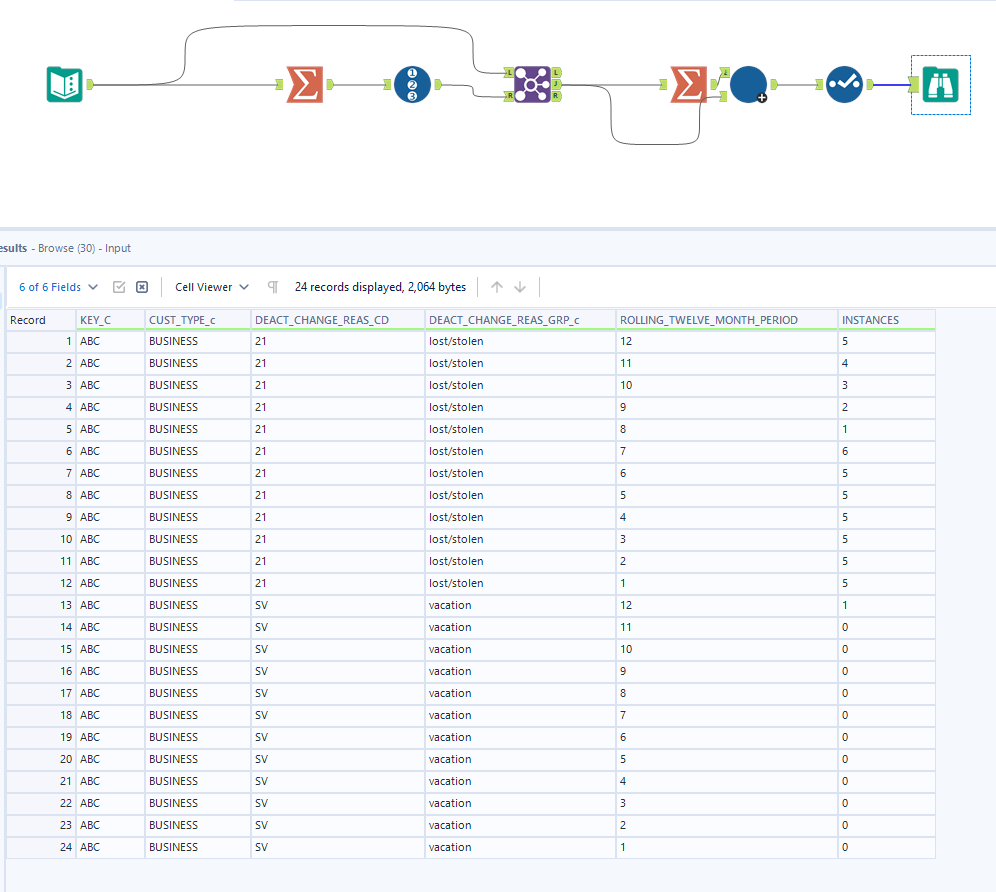The image size is (996, 892).
Task: Click the J output anchor of the Join tool
Action: [558, 84]
